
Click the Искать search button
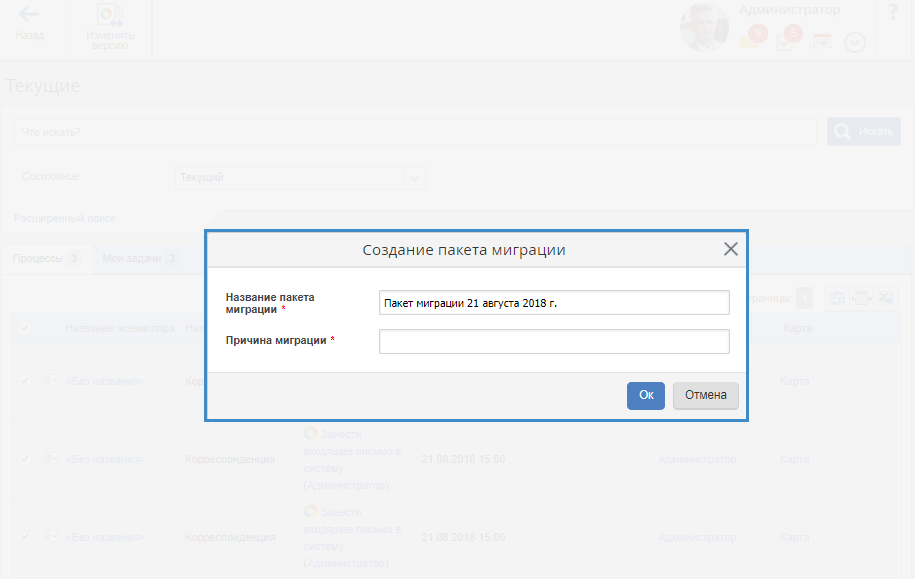(x=864, y=131)
